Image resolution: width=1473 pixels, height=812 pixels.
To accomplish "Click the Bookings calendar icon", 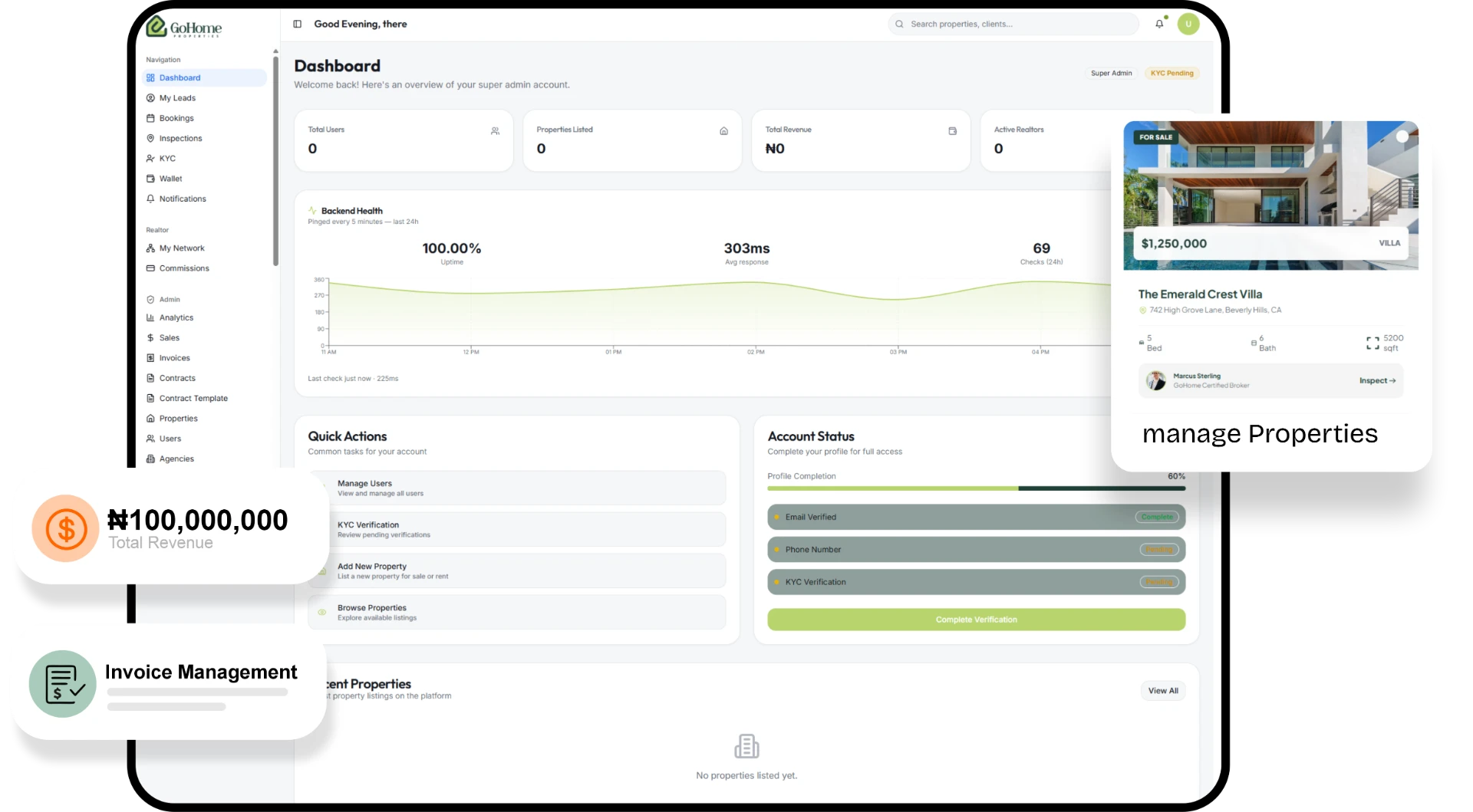I will coord(150,118).
